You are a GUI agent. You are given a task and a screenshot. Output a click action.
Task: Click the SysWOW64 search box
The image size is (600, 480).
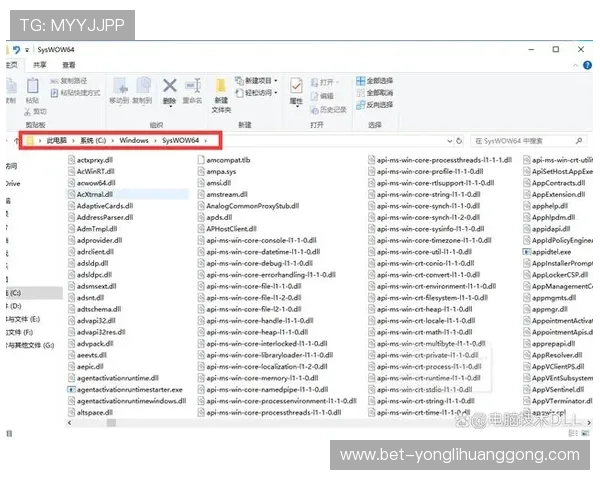click(528, 141)
